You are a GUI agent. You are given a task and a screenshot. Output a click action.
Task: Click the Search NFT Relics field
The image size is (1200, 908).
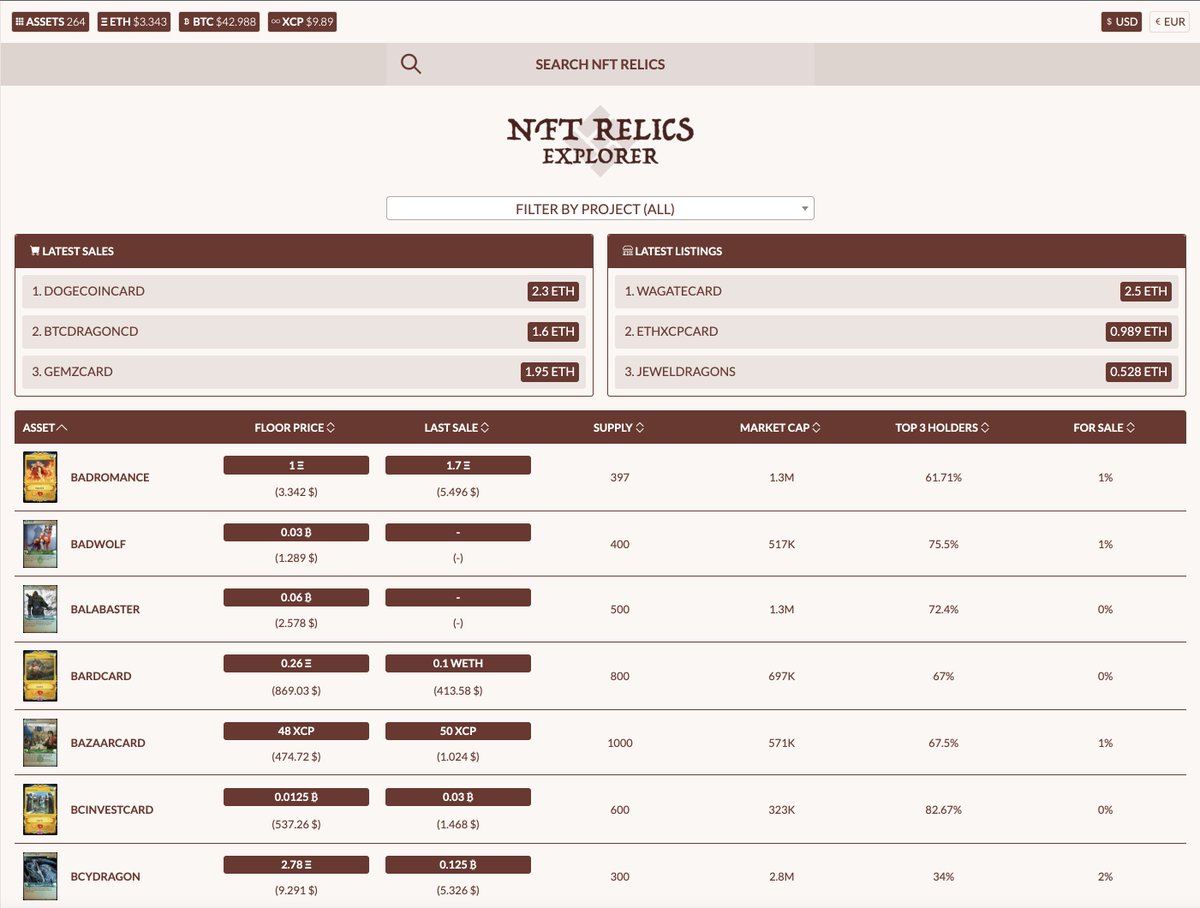(600, 64)
